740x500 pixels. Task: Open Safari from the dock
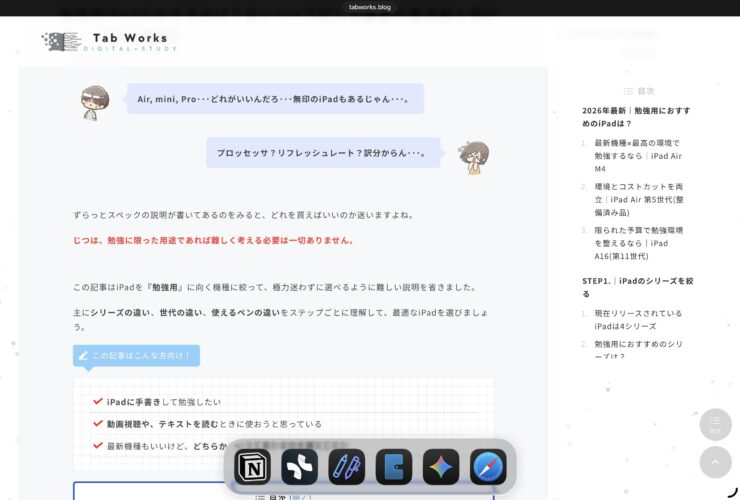click(488, 467)
